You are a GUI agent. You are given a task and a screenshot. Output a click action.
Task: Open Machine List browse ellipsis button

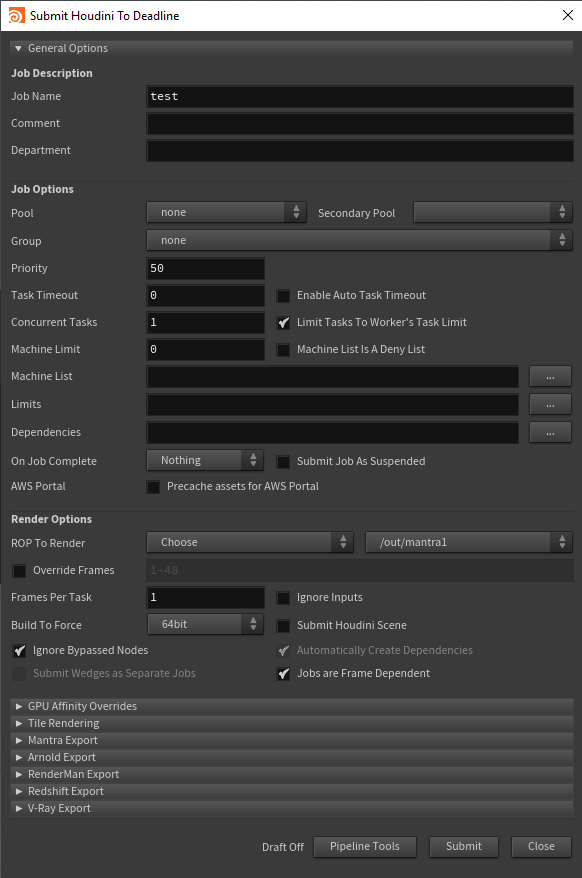click(550, 376)
